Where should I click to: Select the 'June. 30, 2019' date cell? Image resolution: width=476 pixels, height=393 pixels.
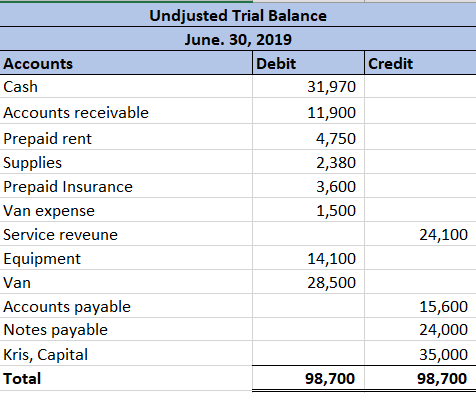(x=238, y=39)
